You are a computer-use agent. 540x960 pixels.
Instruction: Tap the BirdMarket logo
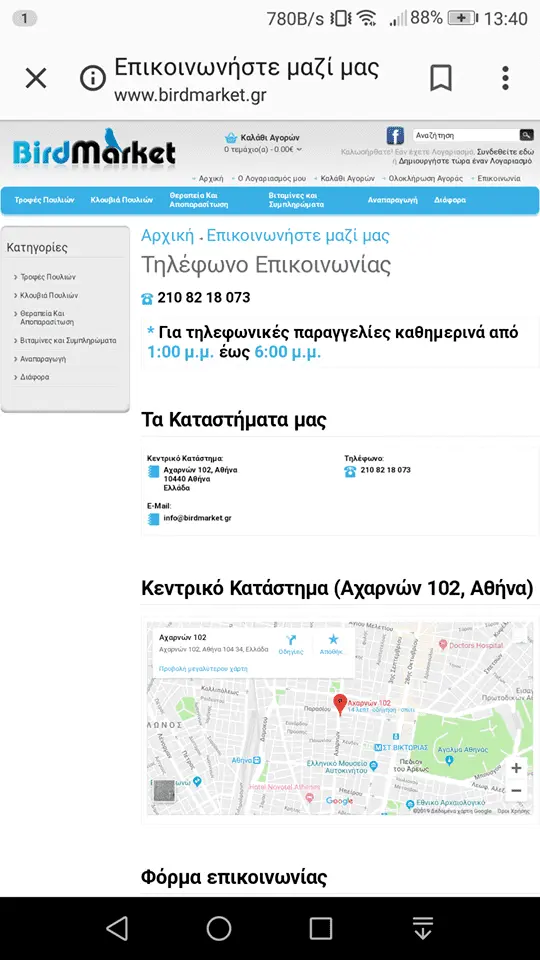(x=93, y=149)
